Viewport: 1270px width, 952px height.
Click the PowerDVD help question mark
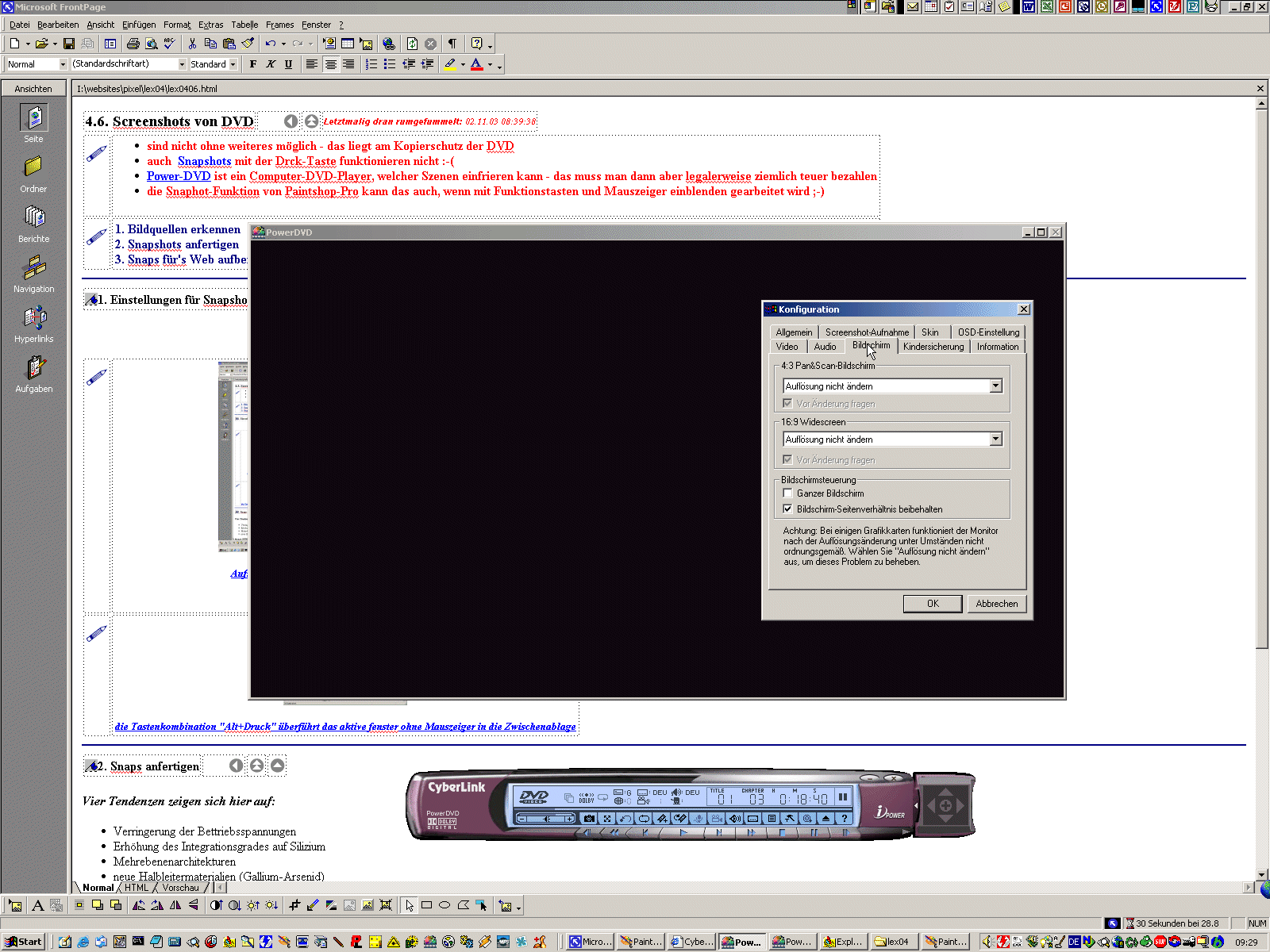tap(845, 818)
